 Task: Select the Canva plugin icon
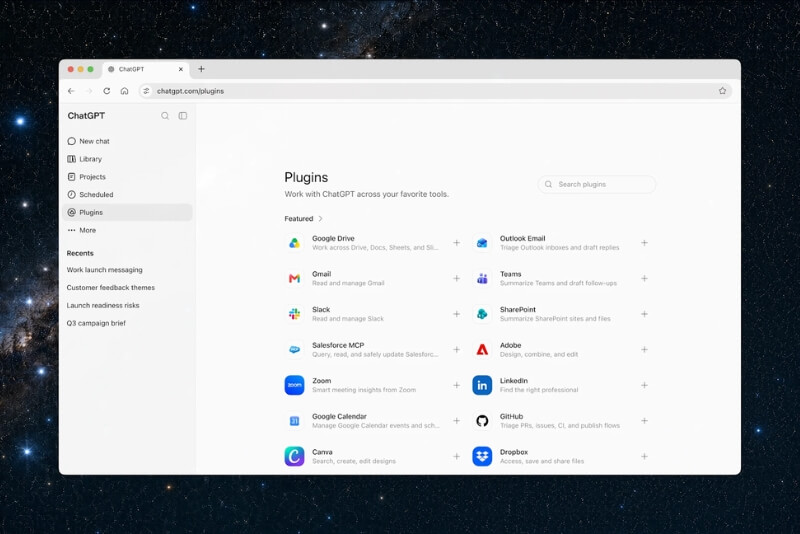(294, 456)
